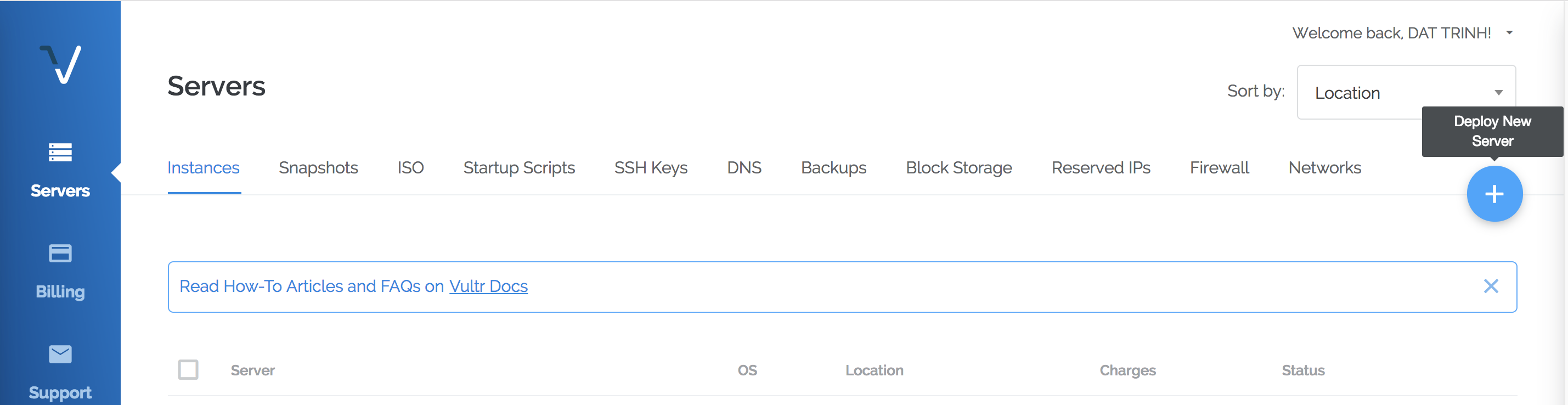Open Support via envelope icon
Image resolution: width=1568 pixels, height=405 pixels.
[x=60, y=354]
